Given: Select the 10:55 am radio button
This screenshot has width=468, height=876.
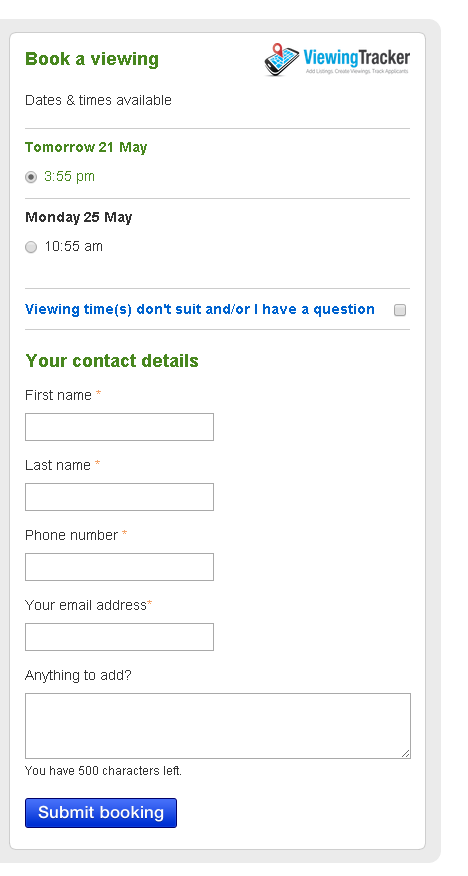Looking at the screenshot, I should (x=31, y=247).
